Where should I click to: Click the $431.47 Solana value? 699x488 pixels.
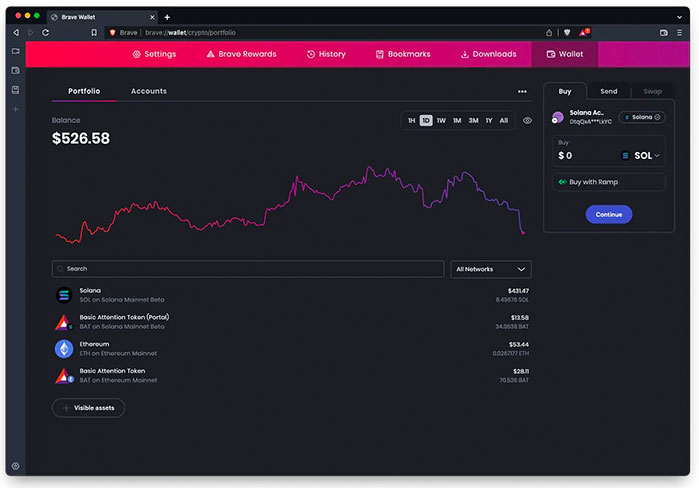(518, 291)
